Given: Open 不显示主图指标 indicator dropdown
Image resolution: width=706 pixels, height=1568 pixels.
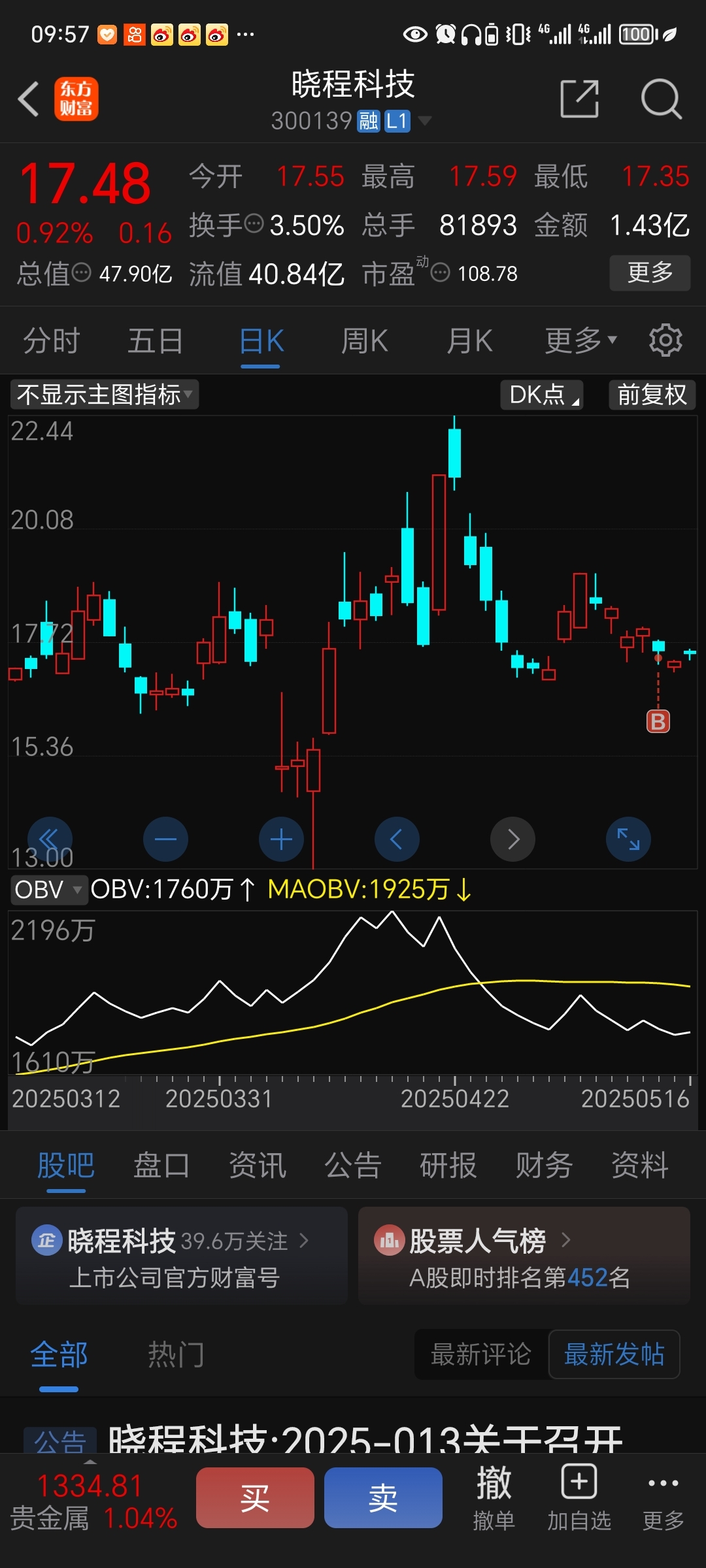Looking at the screenshot, I should pyautogui.click(x=105, y=395).
